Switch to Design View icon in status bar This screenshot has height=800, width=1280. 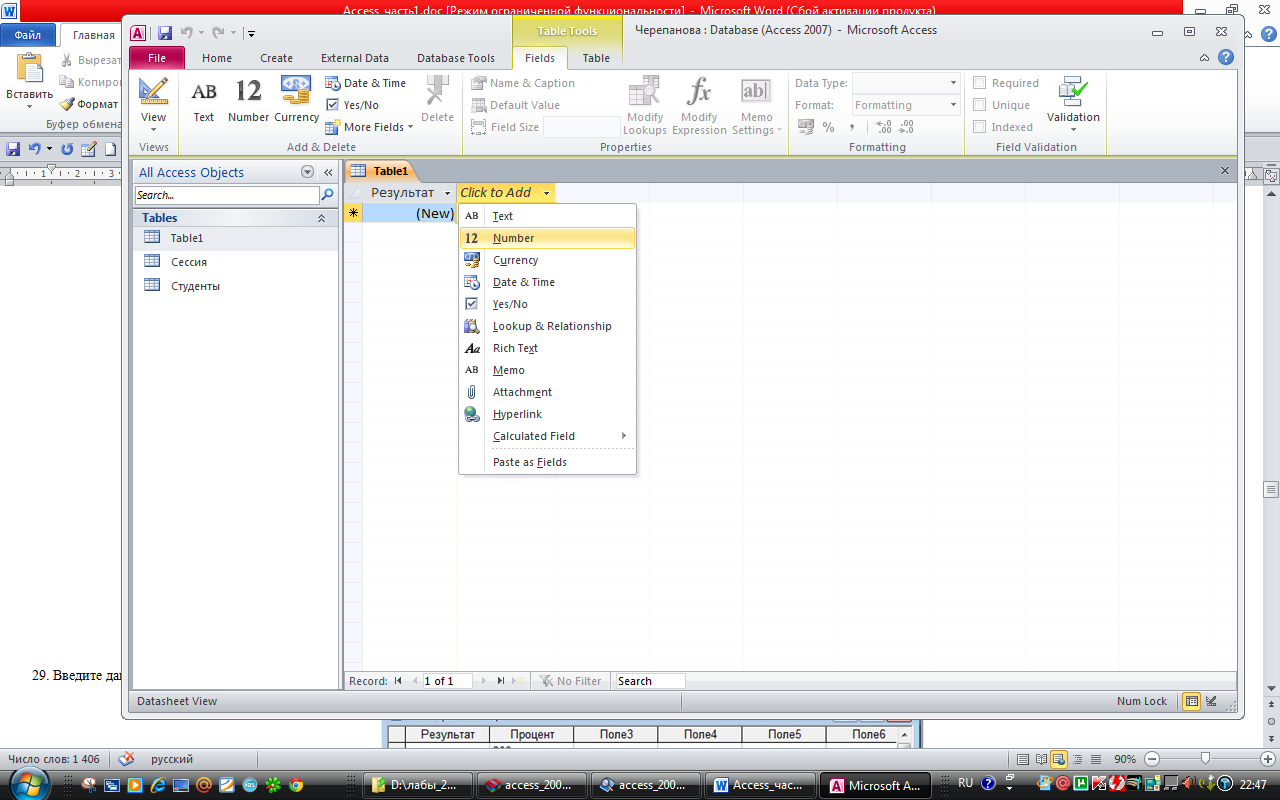(x=1211, y=701)
